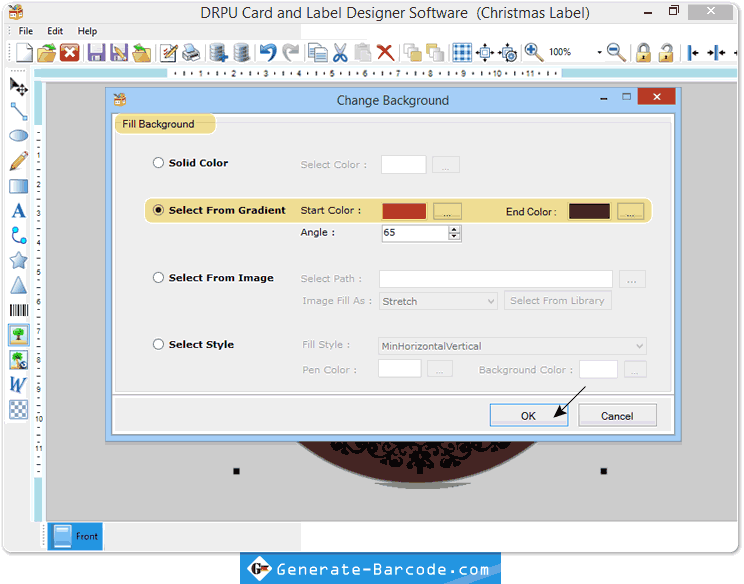Image resolution: width=744 pixels, height=584 pixels.
Task: Select the Star shape tool
Action: (x=19, y=260)
